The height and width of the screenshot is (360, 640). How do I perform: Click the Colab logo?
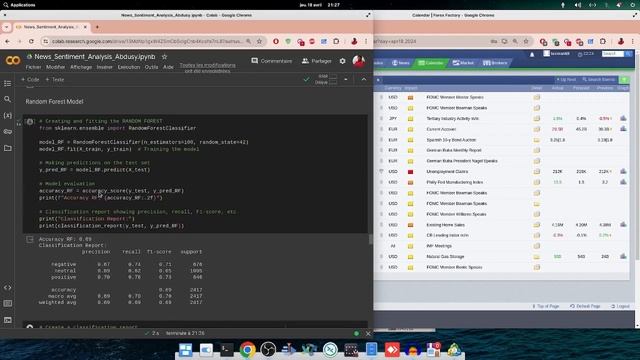point(13,61)
